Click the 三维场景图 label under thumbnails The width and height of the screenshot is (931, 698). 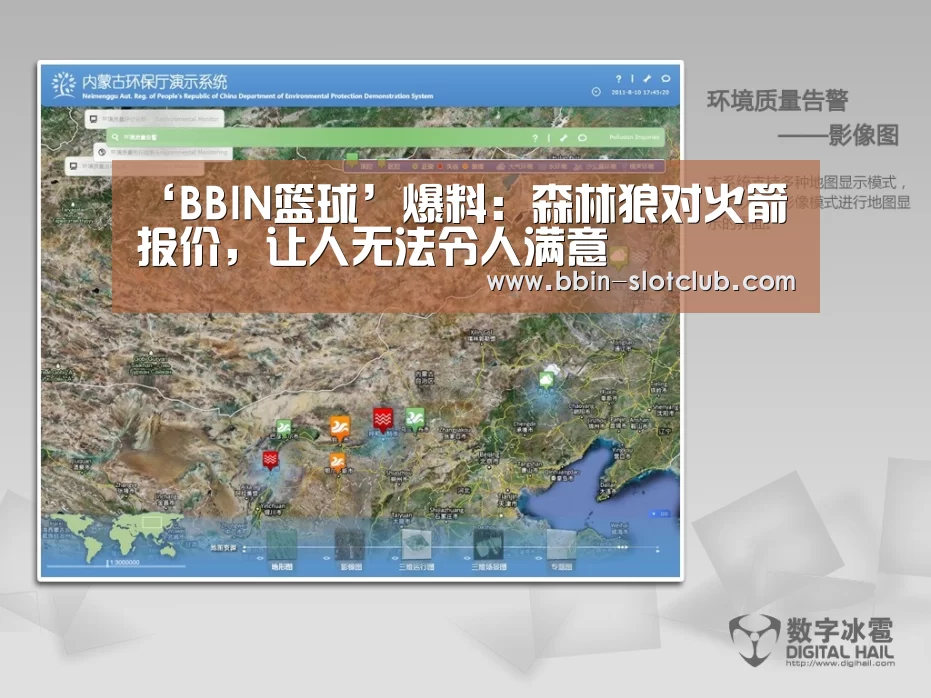tap(489, 567)
